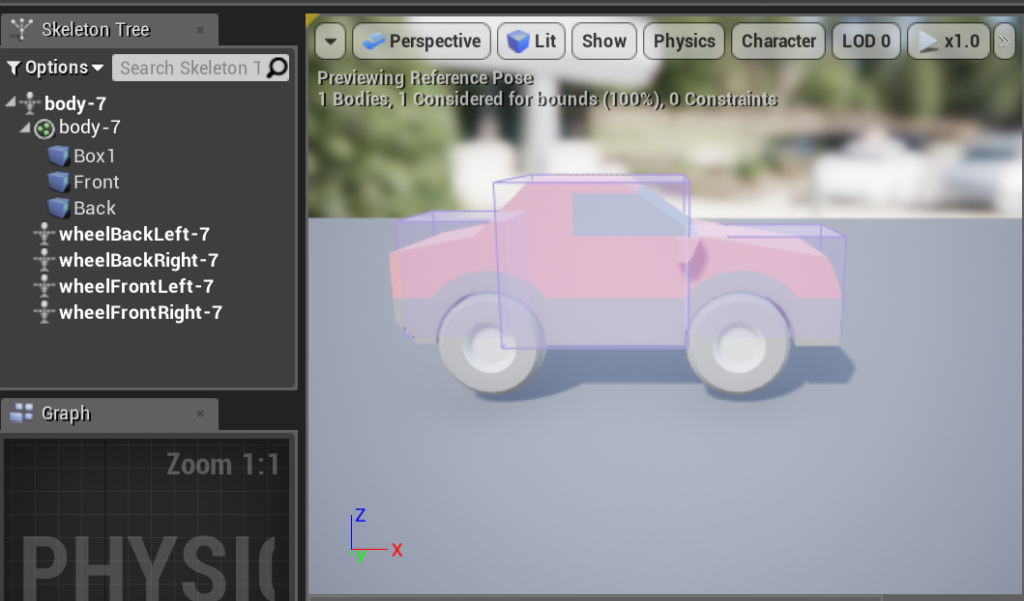Click the physics body icon beside body-7
The width and height of the screenshot is (1024, 601).
click(x=44, y=128)
